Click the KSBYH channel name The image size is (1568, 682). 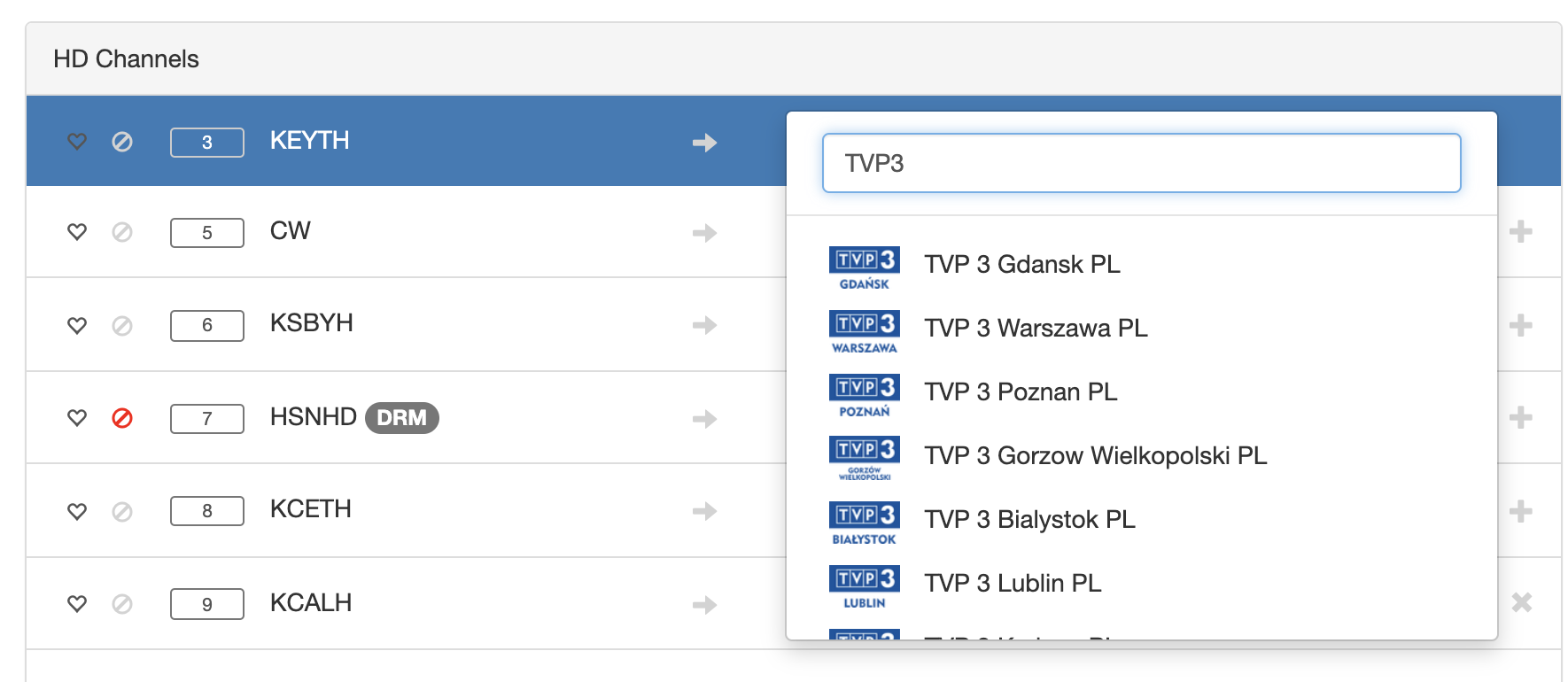[311, 323]
